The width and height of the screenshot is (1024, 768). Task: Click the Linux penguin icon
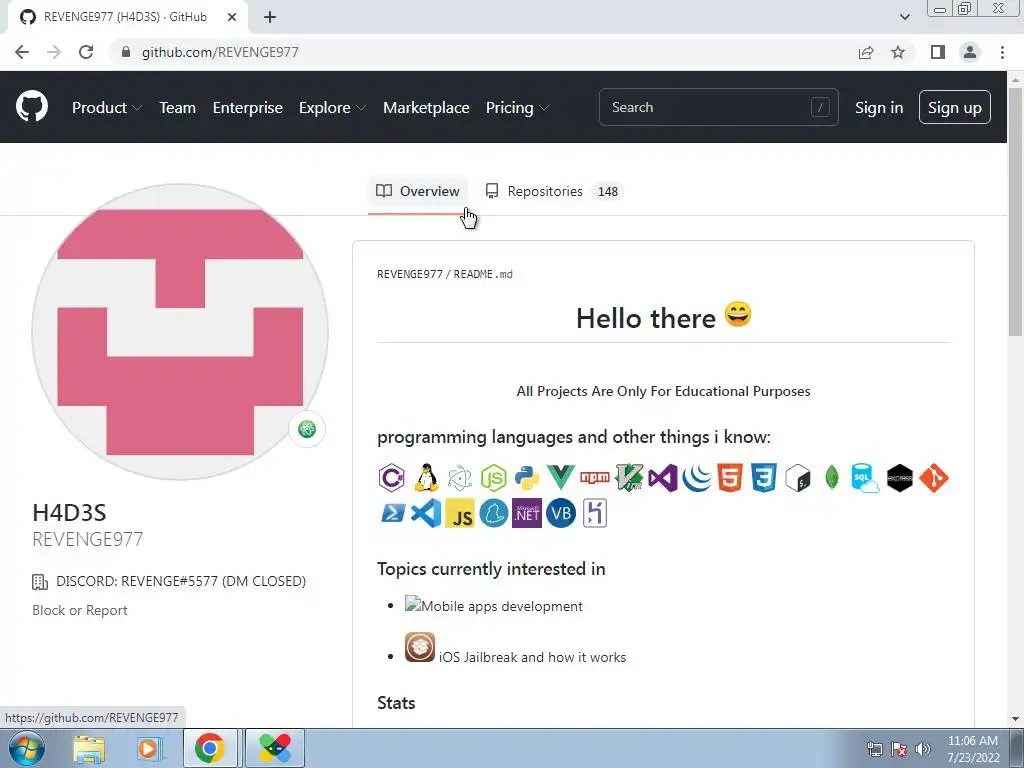(426, 477)
